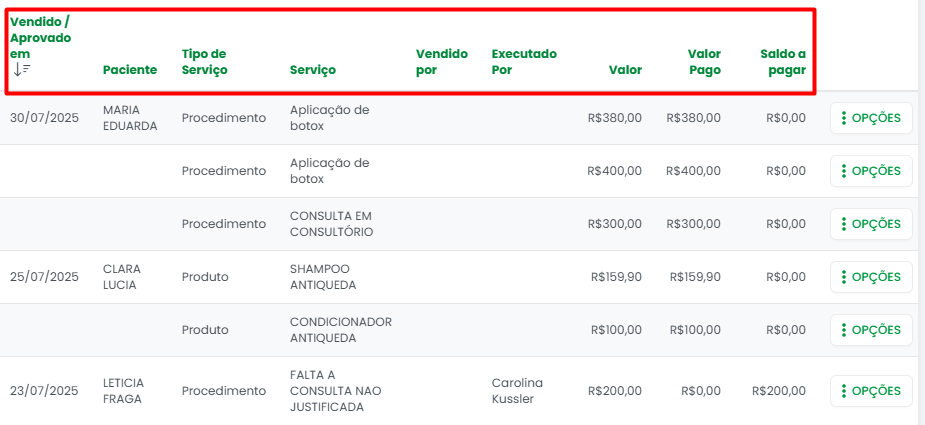Click the Vendido por column header

click(441, 62)
